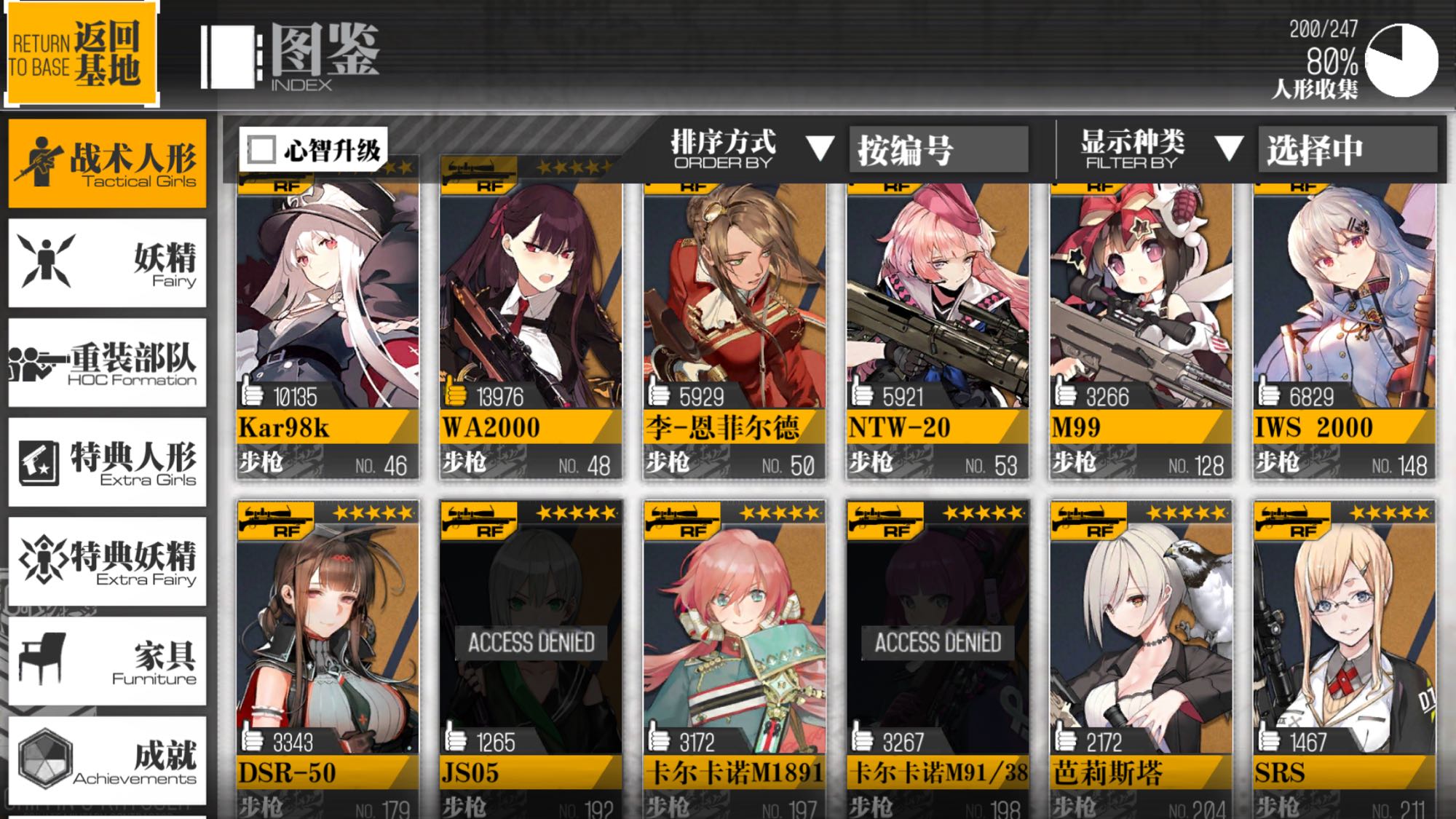Click RETURN TO BASE button

pos(82,54)
